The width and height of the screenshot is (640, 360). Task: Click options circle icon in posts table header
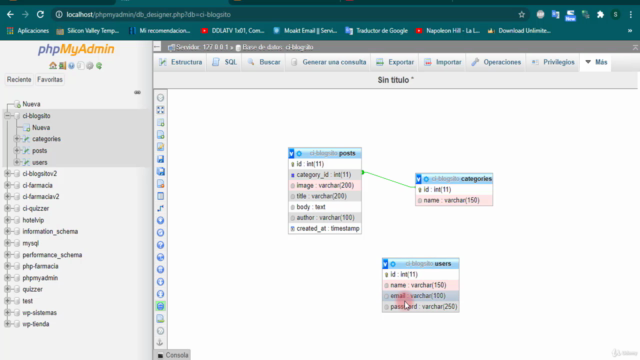299,153
